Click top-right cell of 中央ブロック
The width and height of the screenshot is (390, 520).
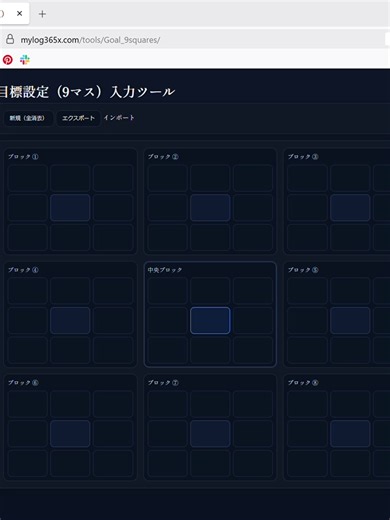pyautogui.click(x=253, y=291)
